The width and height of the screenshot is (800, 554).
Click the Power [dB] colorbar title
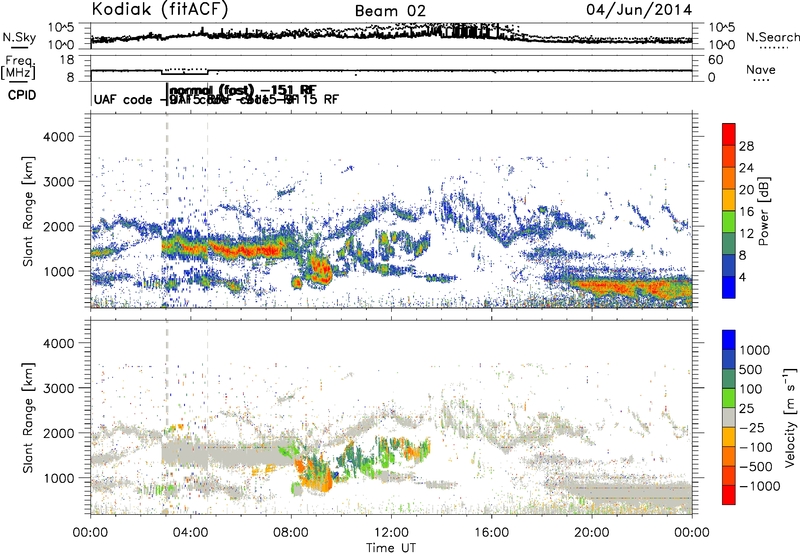coord(764,211)
